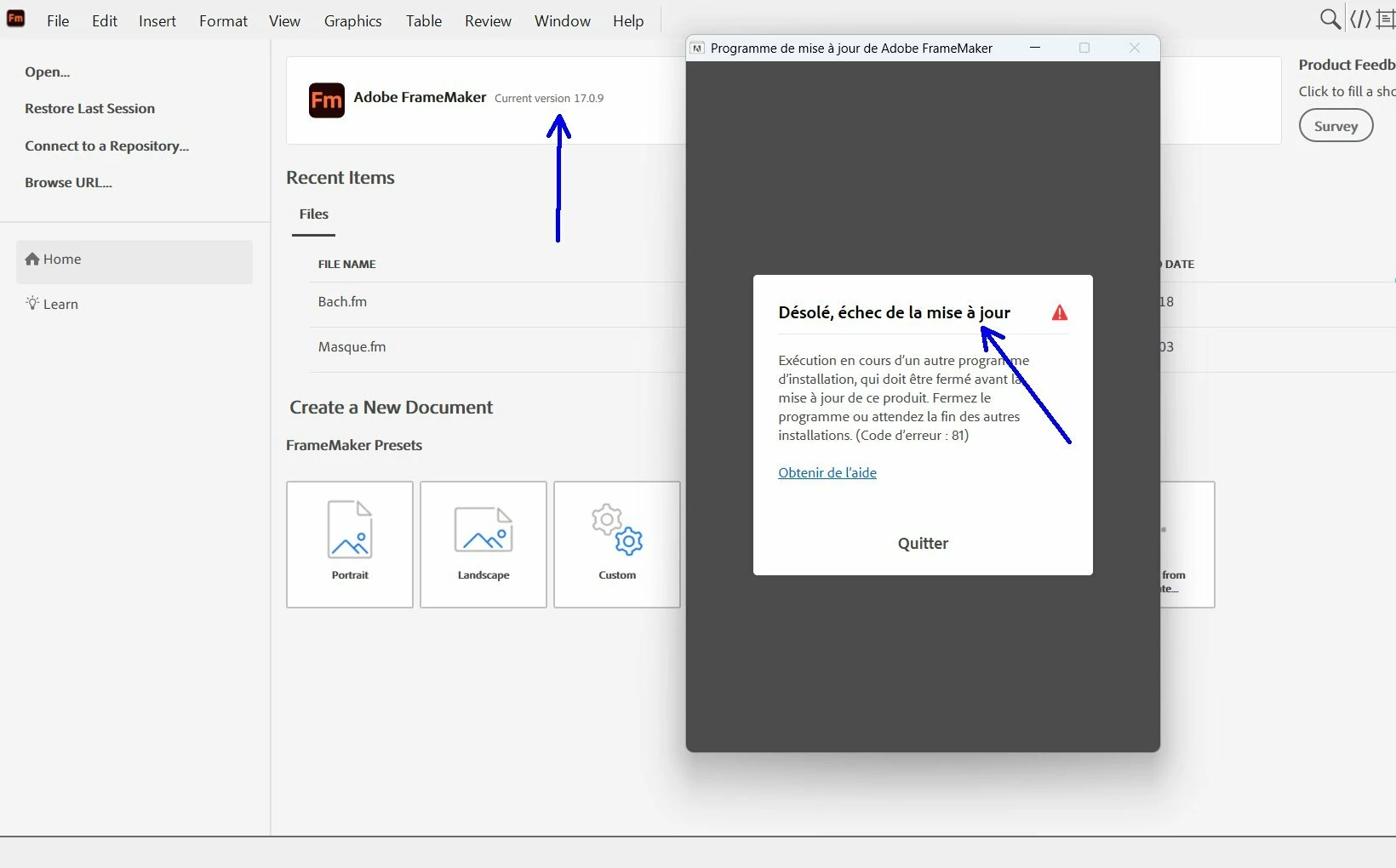The width and height of the screenshot is (1396, 868).
Task: Click the red warning triangle icon
Action: coord(1059,313)
